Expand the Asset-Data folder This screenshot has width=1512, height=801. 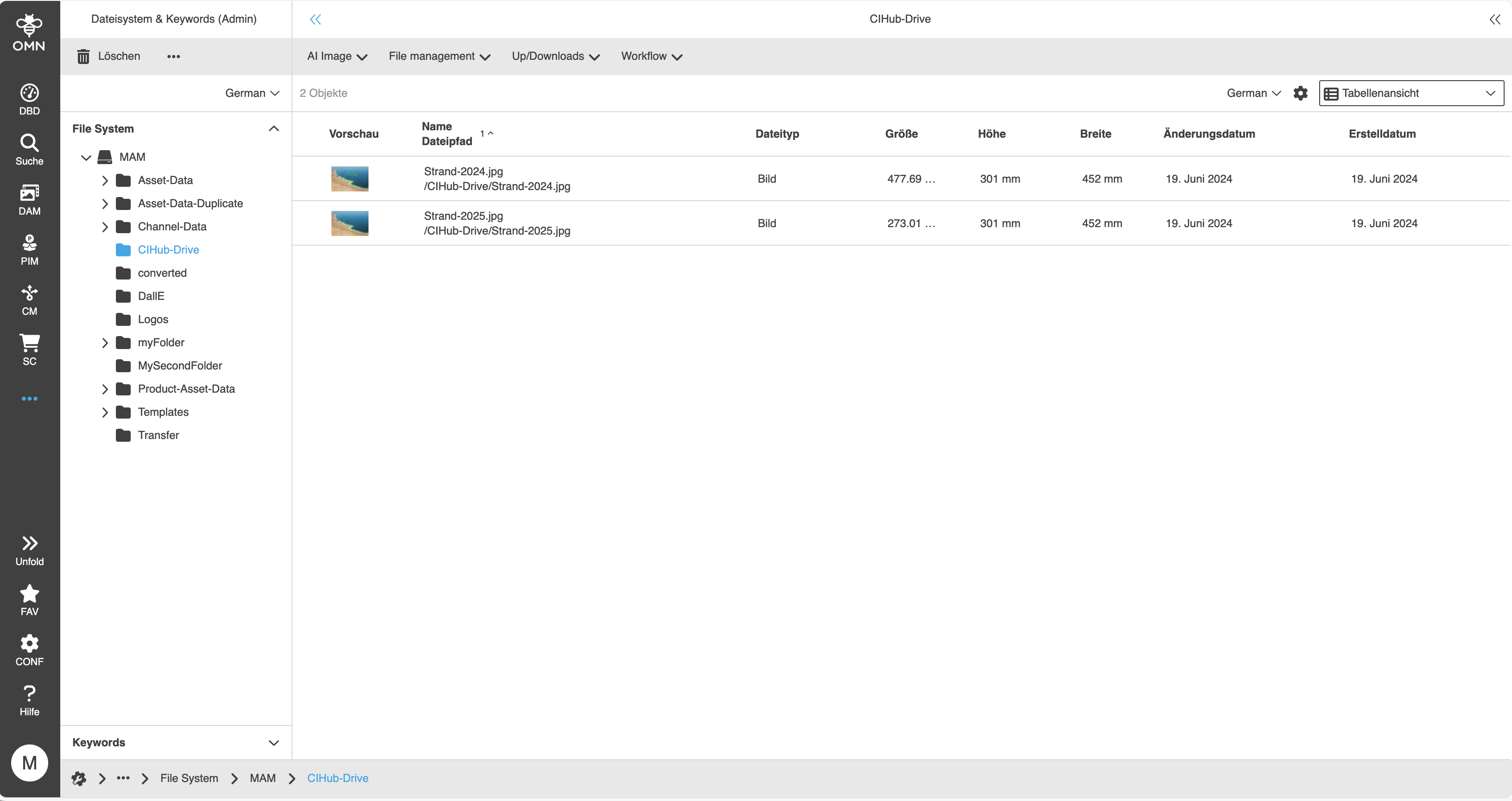pyautogui.click(x=105, y=180)
